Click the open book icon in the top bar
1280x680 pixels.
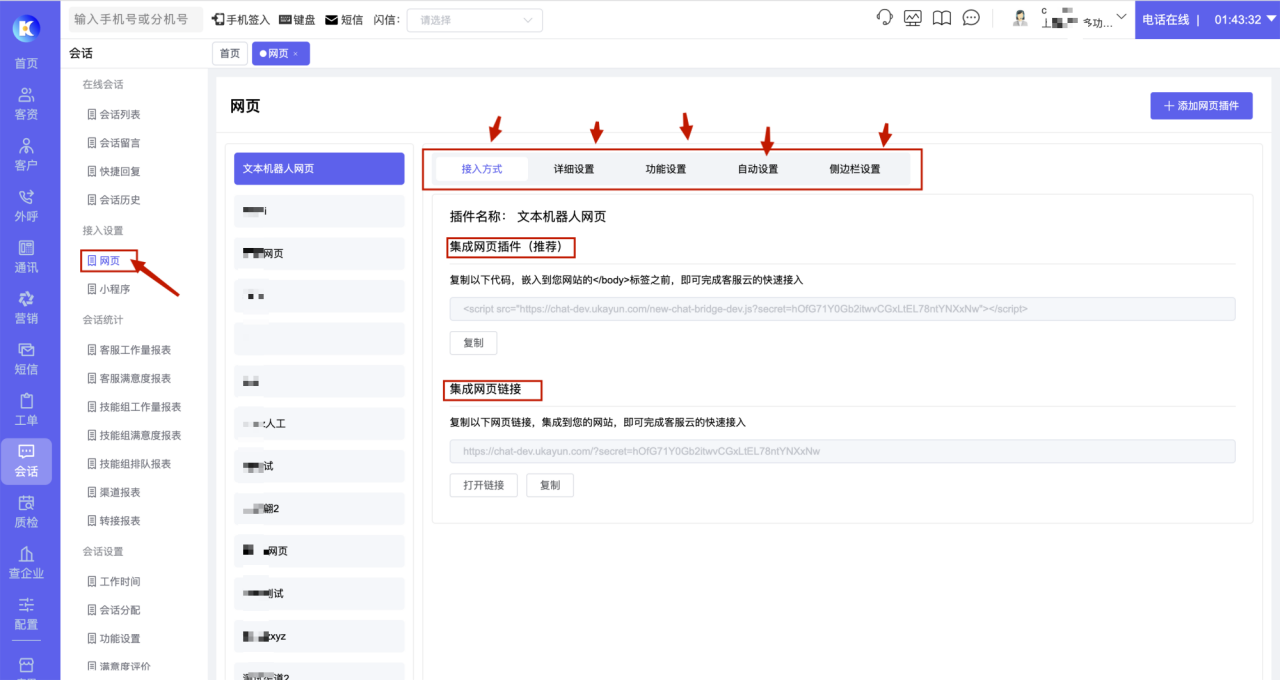[941, 18]
